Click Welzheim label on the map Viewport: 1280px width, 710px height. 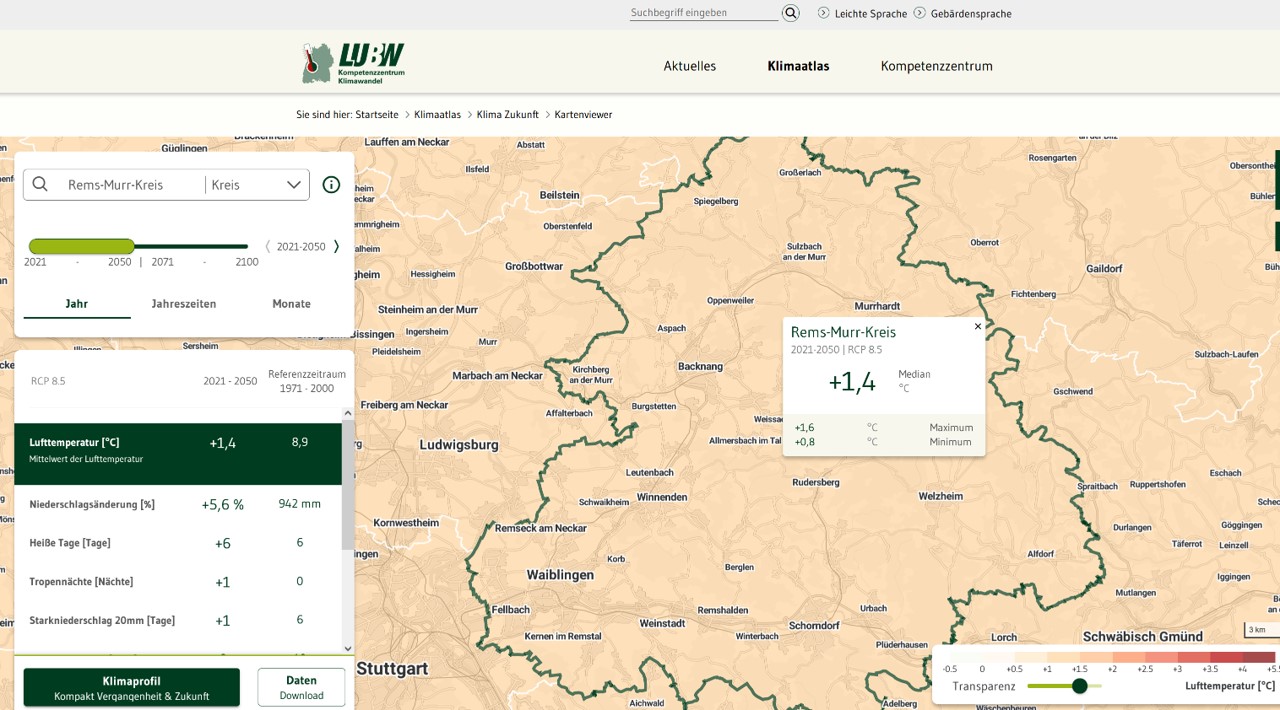941,496
